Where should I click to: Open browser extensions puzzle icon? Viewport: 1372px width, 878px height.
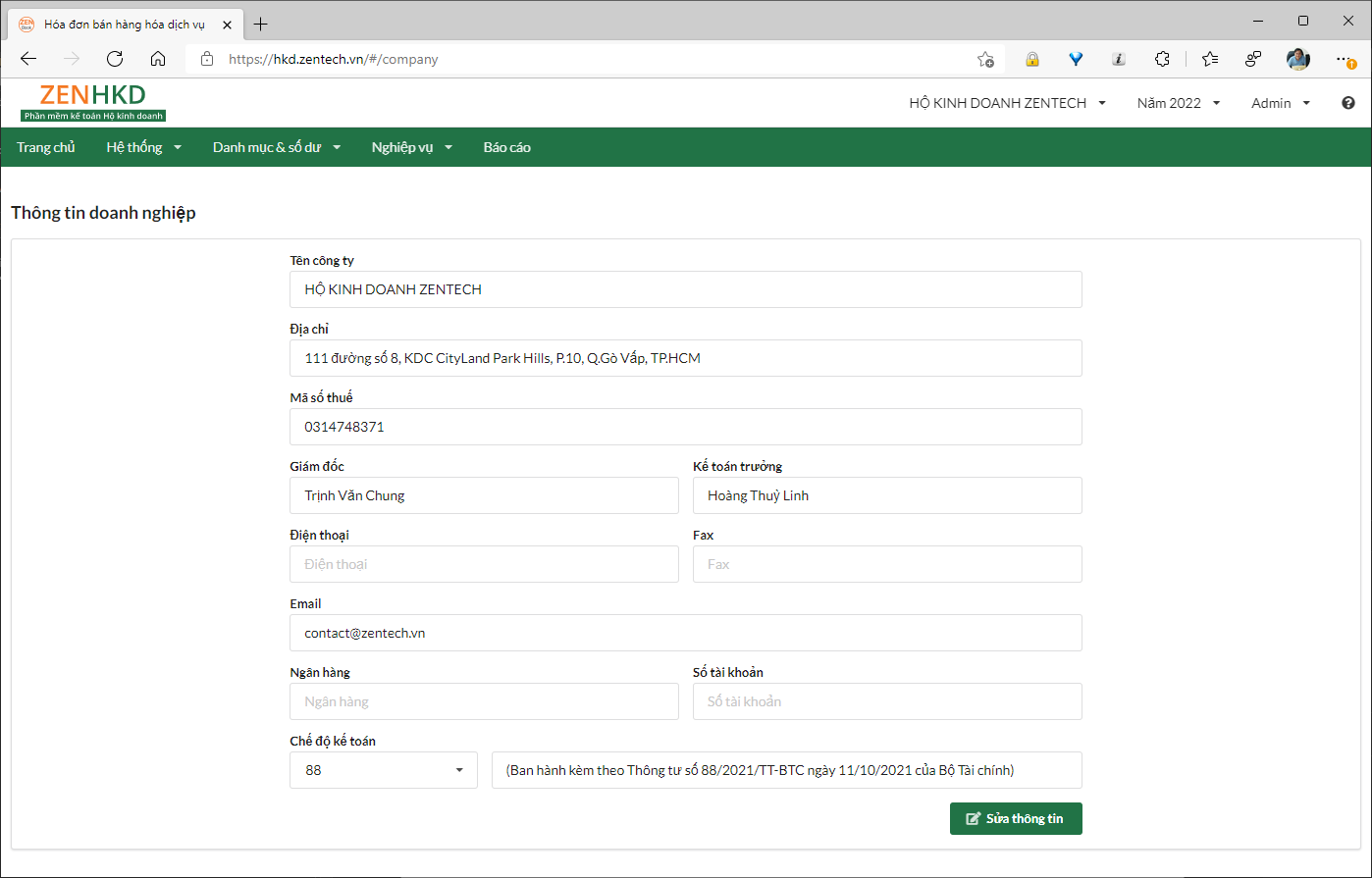1162,59
